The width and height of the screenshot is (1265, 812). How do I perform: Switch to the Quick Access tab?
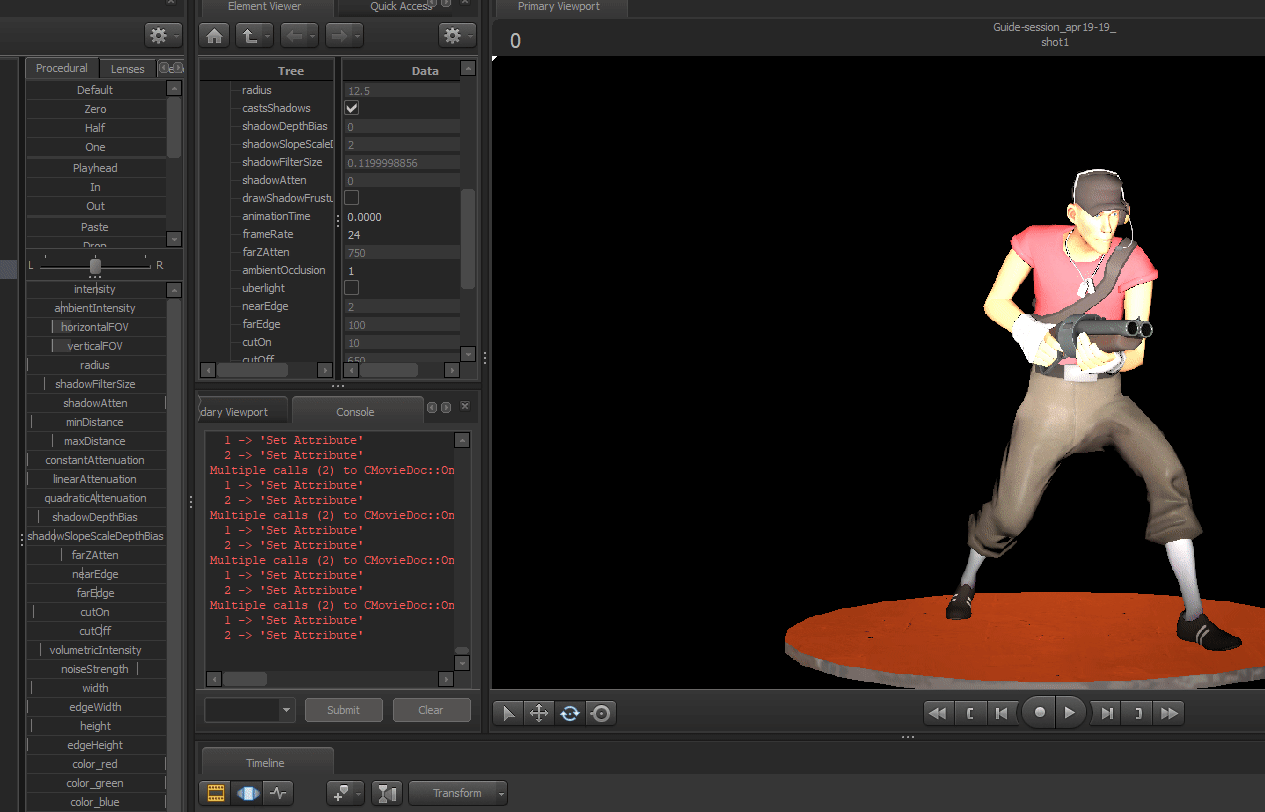pos(400,6)
